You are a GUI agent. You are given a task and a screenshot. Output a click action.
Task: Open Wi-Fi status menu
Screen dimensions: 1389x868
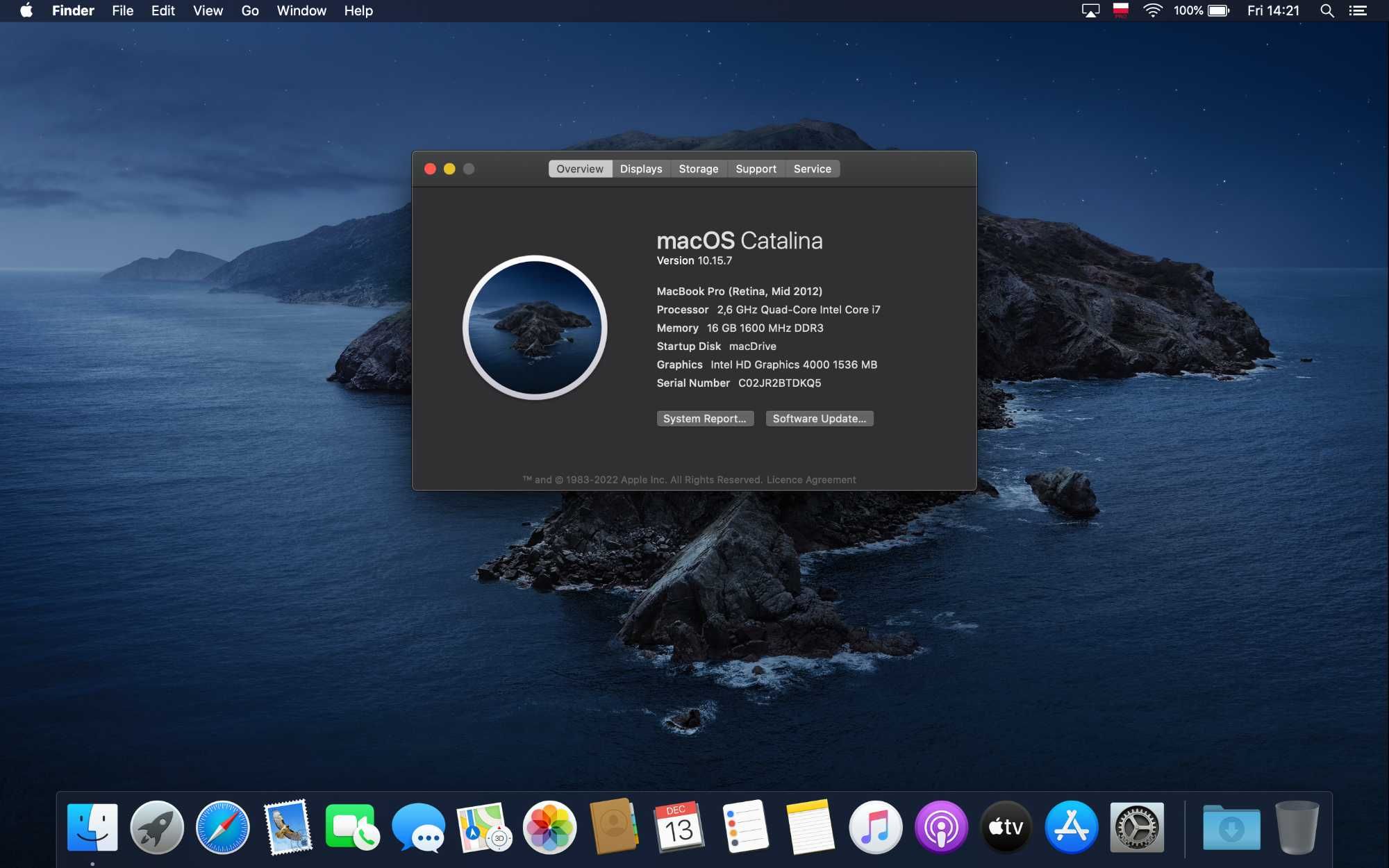[1152, 10]
